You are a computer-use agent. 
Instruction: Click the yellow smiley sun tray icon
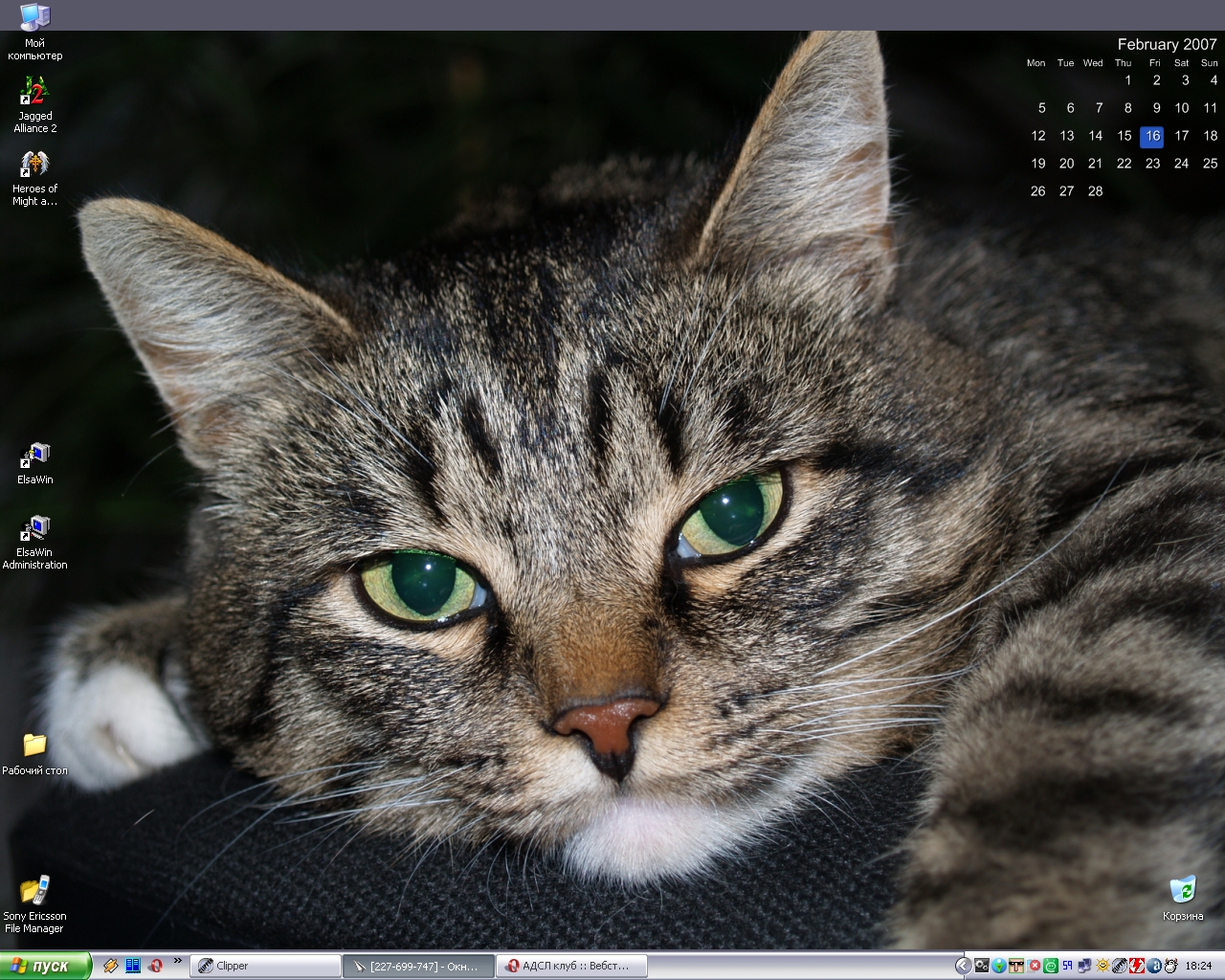[x=1102, y=966]
